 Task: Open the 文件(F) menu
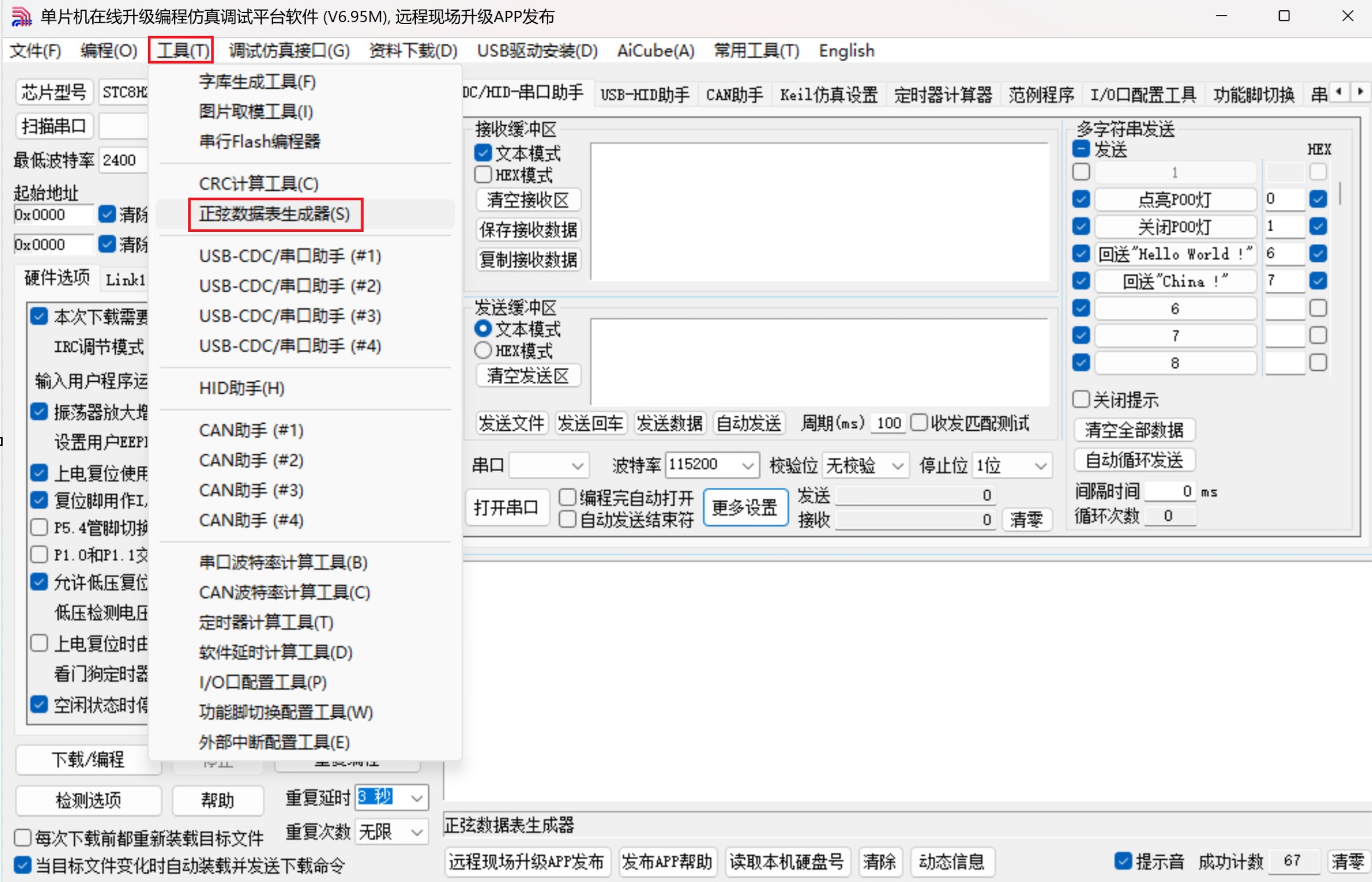(x=35, y=51)
